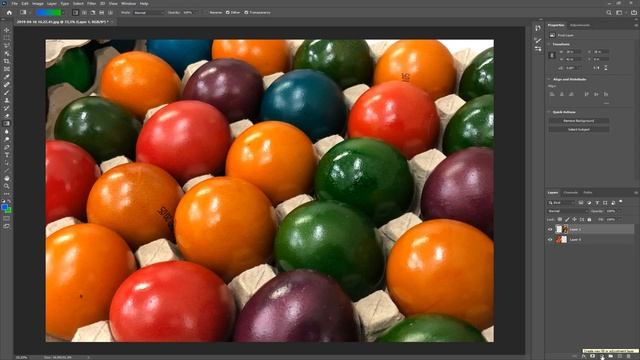Screen dimensions: 640x360
Task: Select the Move tool
Action: [x=7, y=30]
